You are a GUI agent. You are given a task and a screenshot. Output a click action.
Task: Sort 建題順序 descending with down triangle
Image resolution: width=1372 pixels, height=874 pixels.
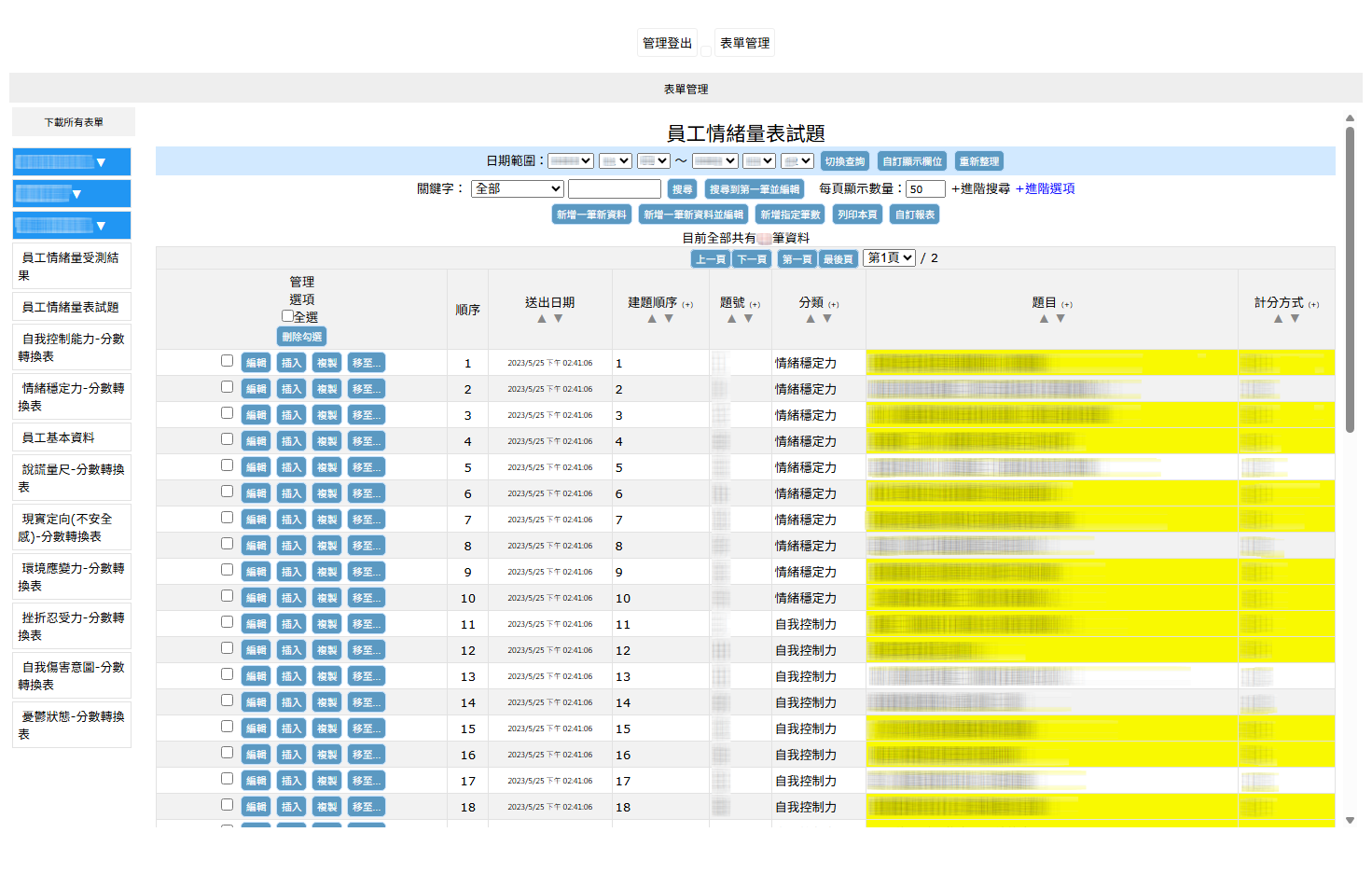coord(669,319)
